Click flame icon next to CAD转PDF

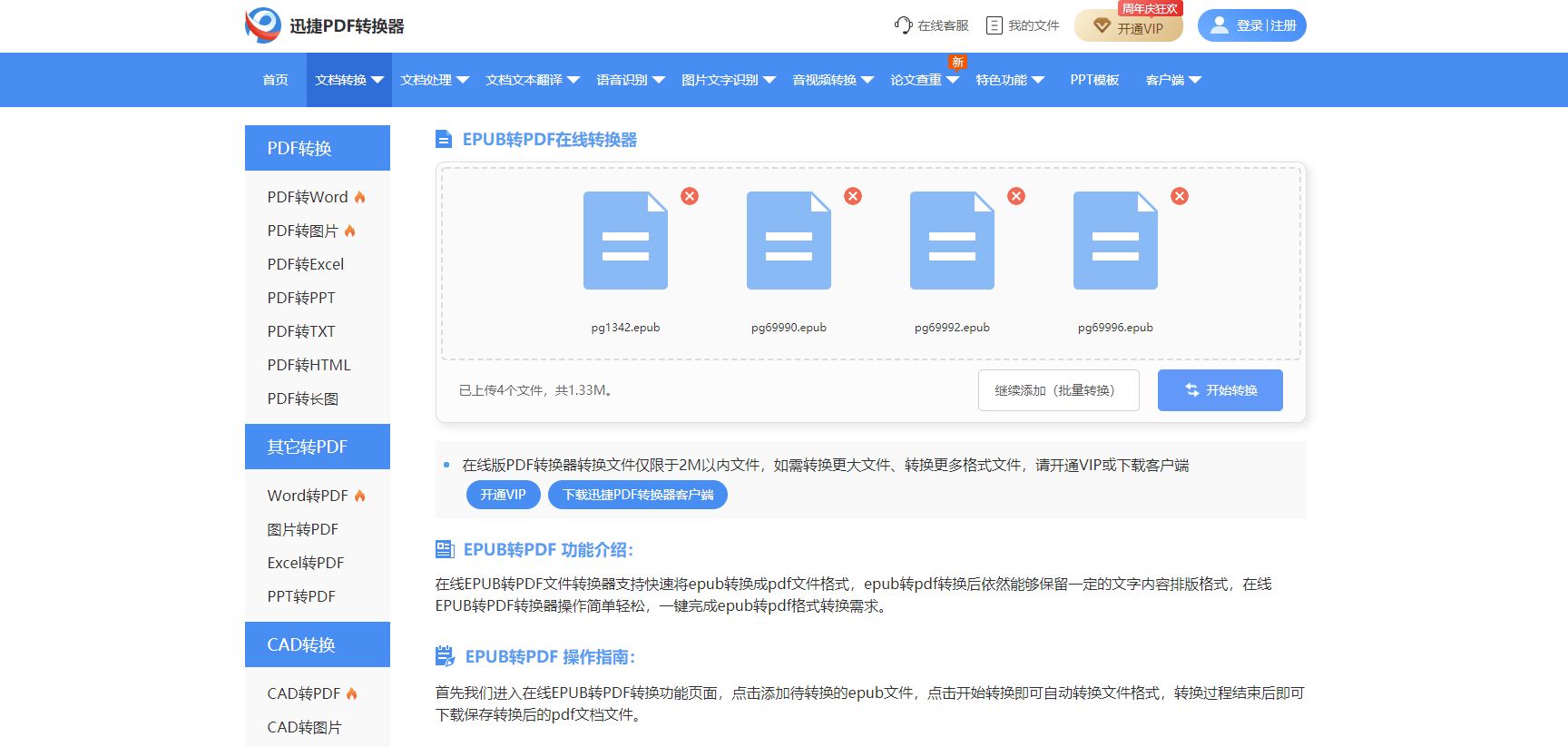[352, 693]
